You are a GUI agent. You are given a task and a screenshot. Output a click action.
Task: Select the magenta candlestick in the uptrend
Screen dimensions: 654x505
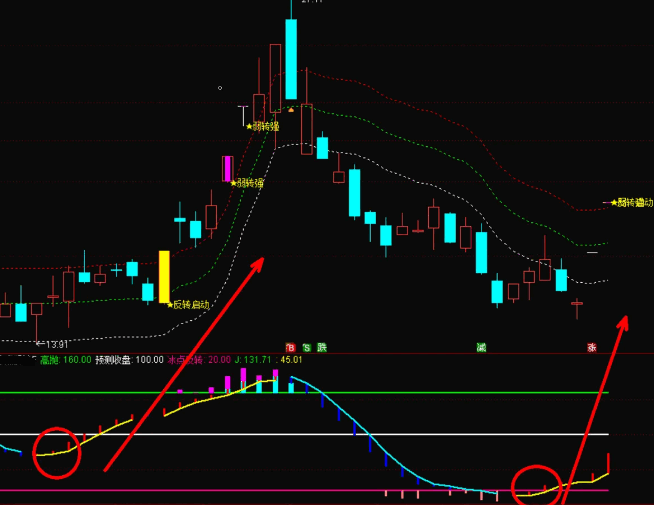(x=227, y=168)
